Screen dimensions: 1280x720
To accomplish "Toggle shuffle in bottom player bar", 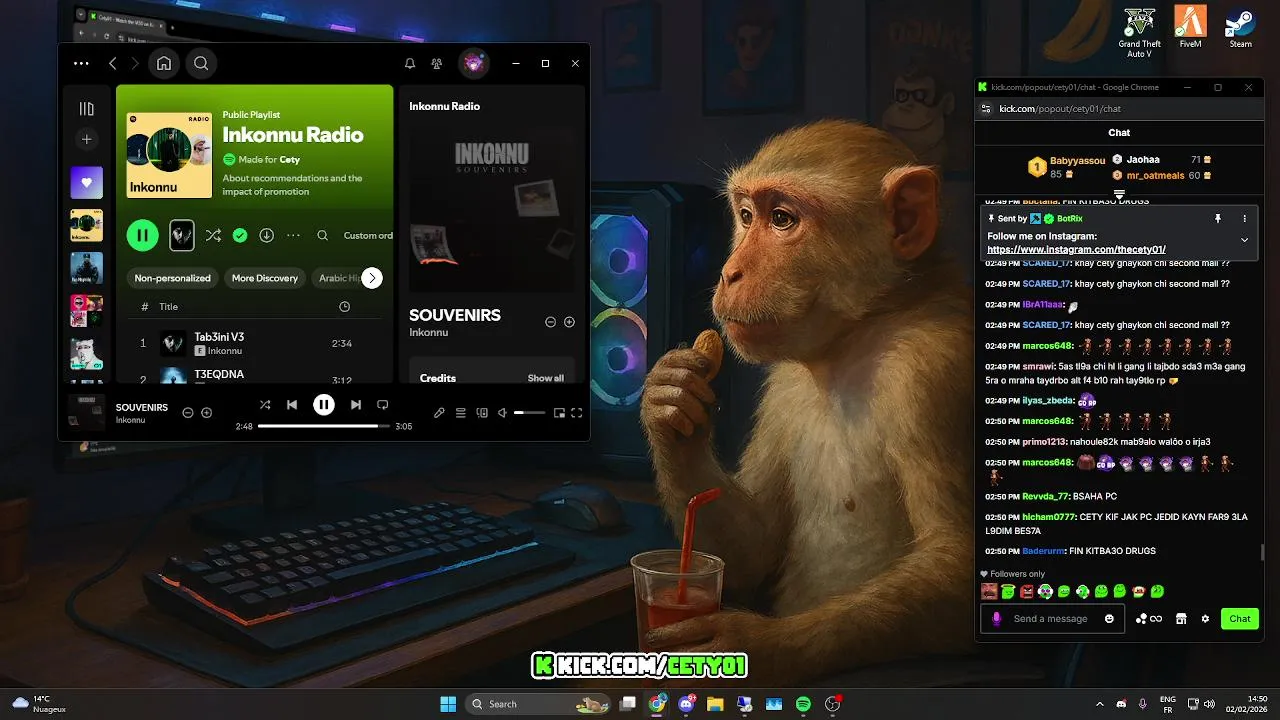I will (265, 405).
